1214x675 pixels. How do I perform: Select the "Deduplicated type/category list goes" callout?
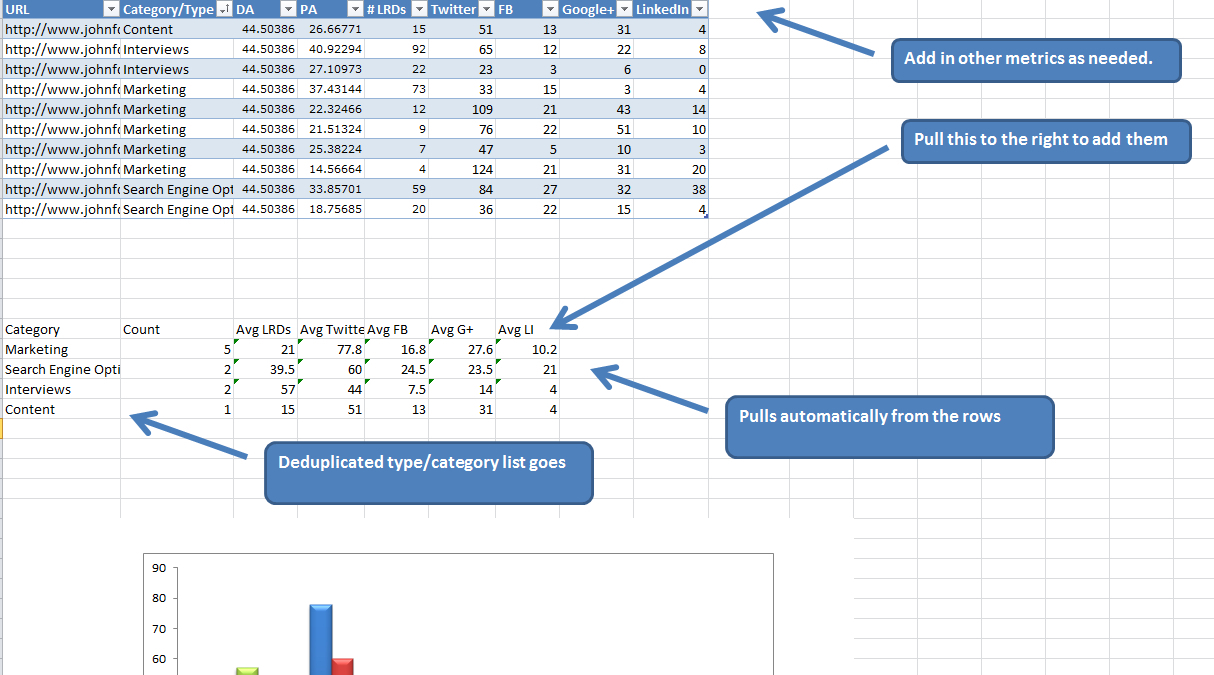tap(428, 470)
